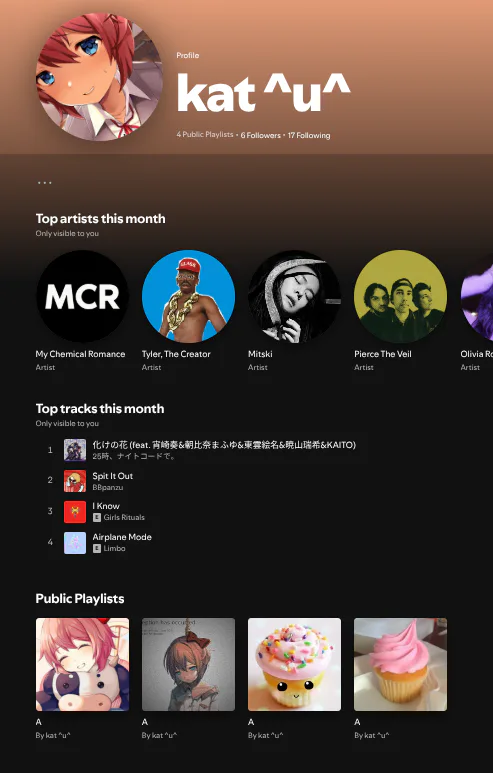Open playlist with pink frosting cupcake cover
493x773 pixels.
[400, 665]
